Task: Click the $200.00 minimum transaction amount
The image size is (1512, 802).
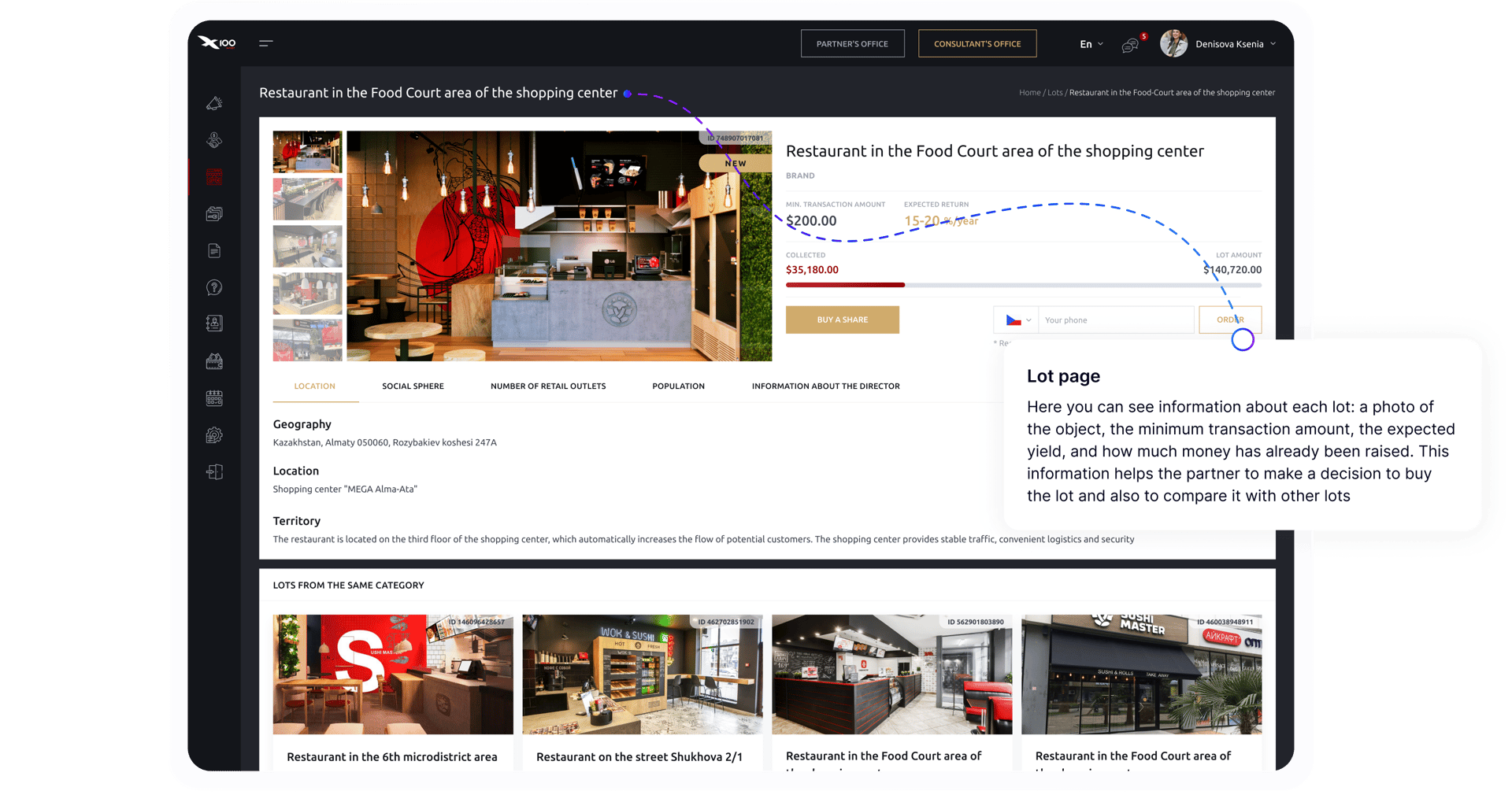Action: point(811,221)
